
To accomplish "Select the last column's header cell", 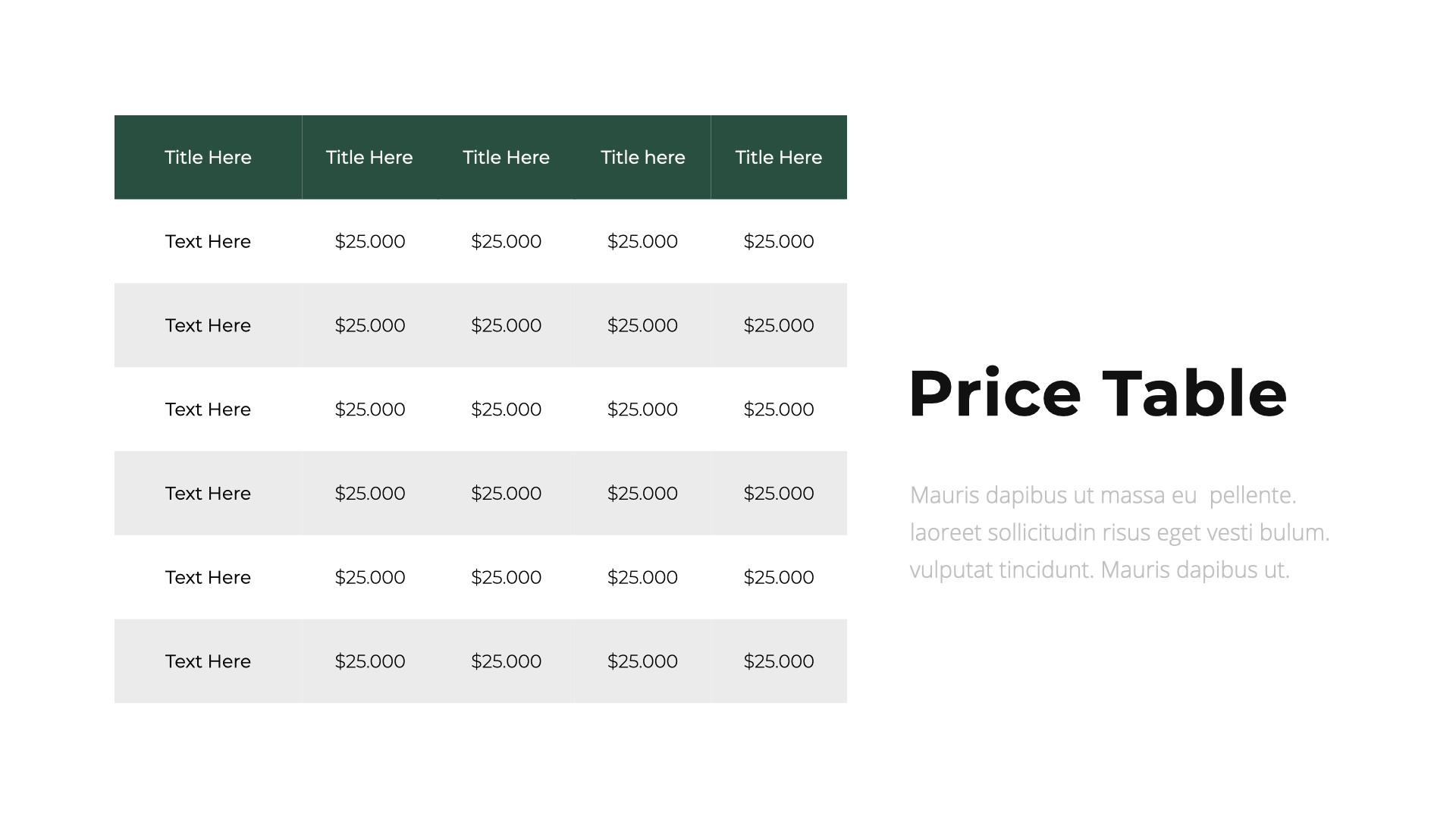I will (779, 157).
